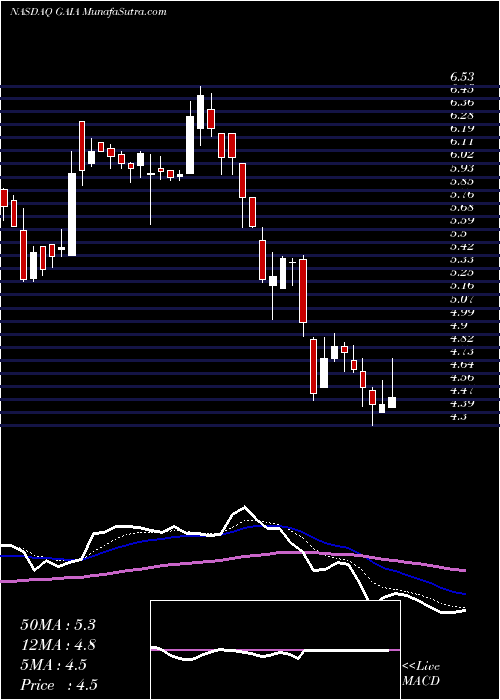Click the 4.39 price axis label

pos(462,404)
